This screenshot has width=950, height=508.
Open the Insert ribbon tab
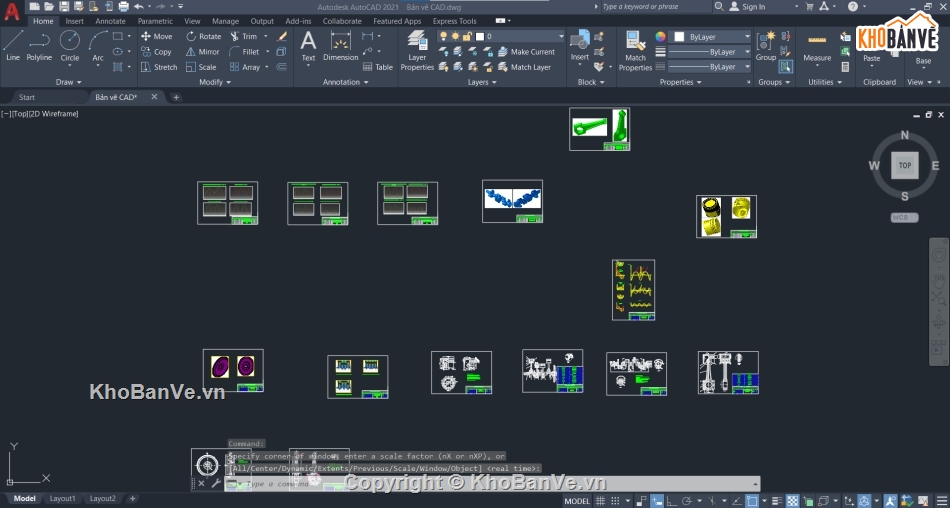click(75, 21)
